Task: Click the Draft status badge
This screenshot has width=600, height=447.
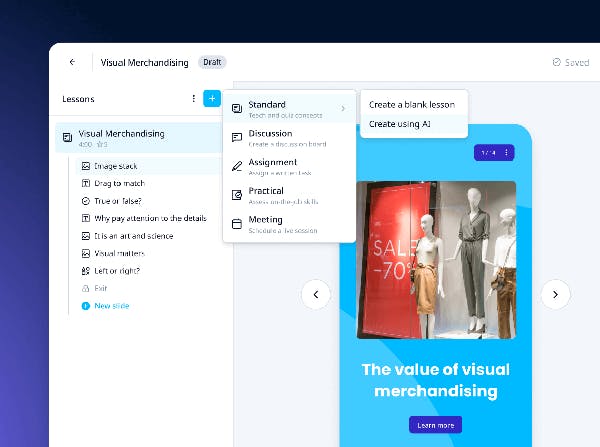Action: pos(212,62)
